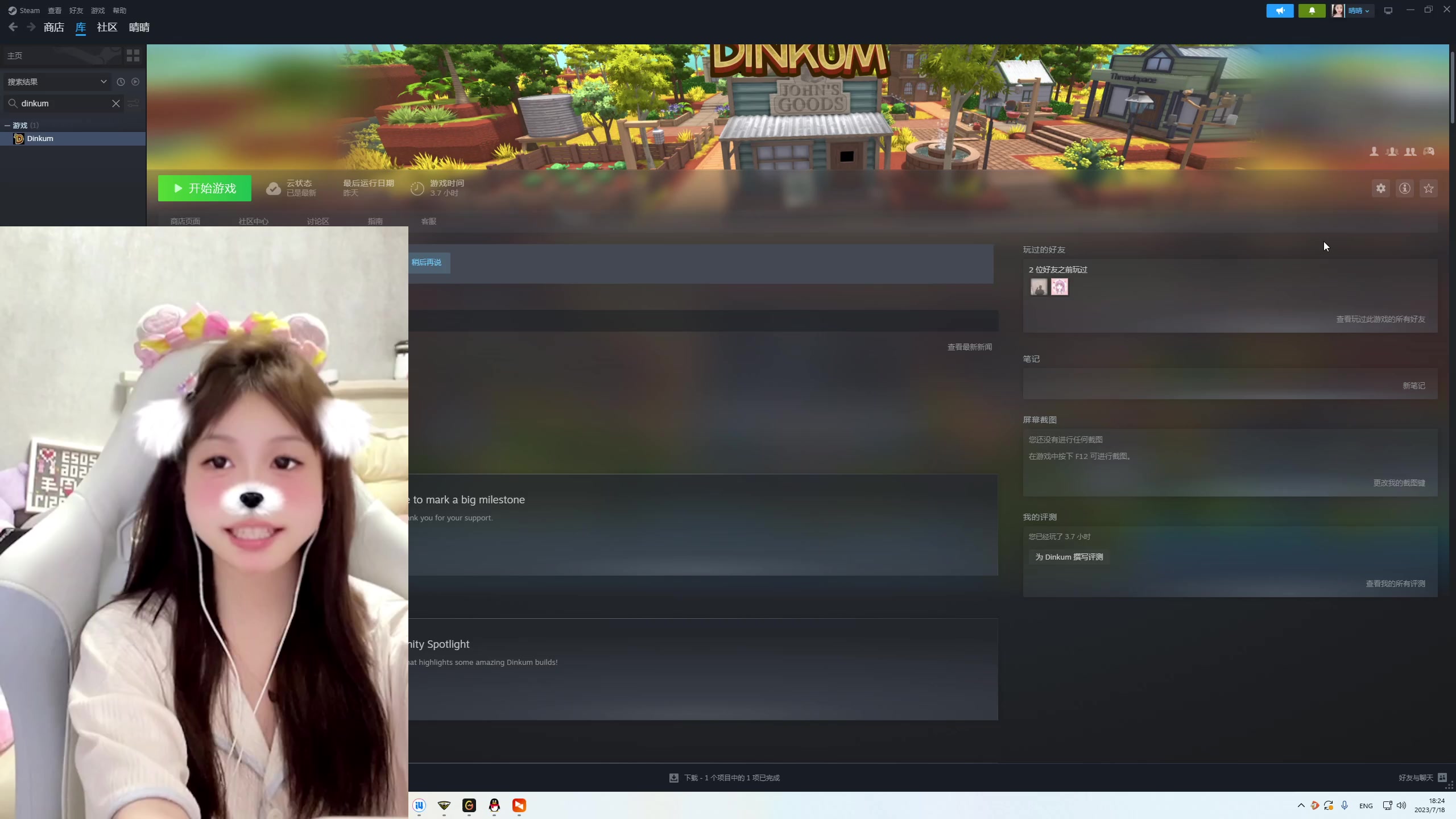Switch to Big Picture mode monitor icon
The height and width of the screenshot is (819, 1456).
(x=1388, y=10)
